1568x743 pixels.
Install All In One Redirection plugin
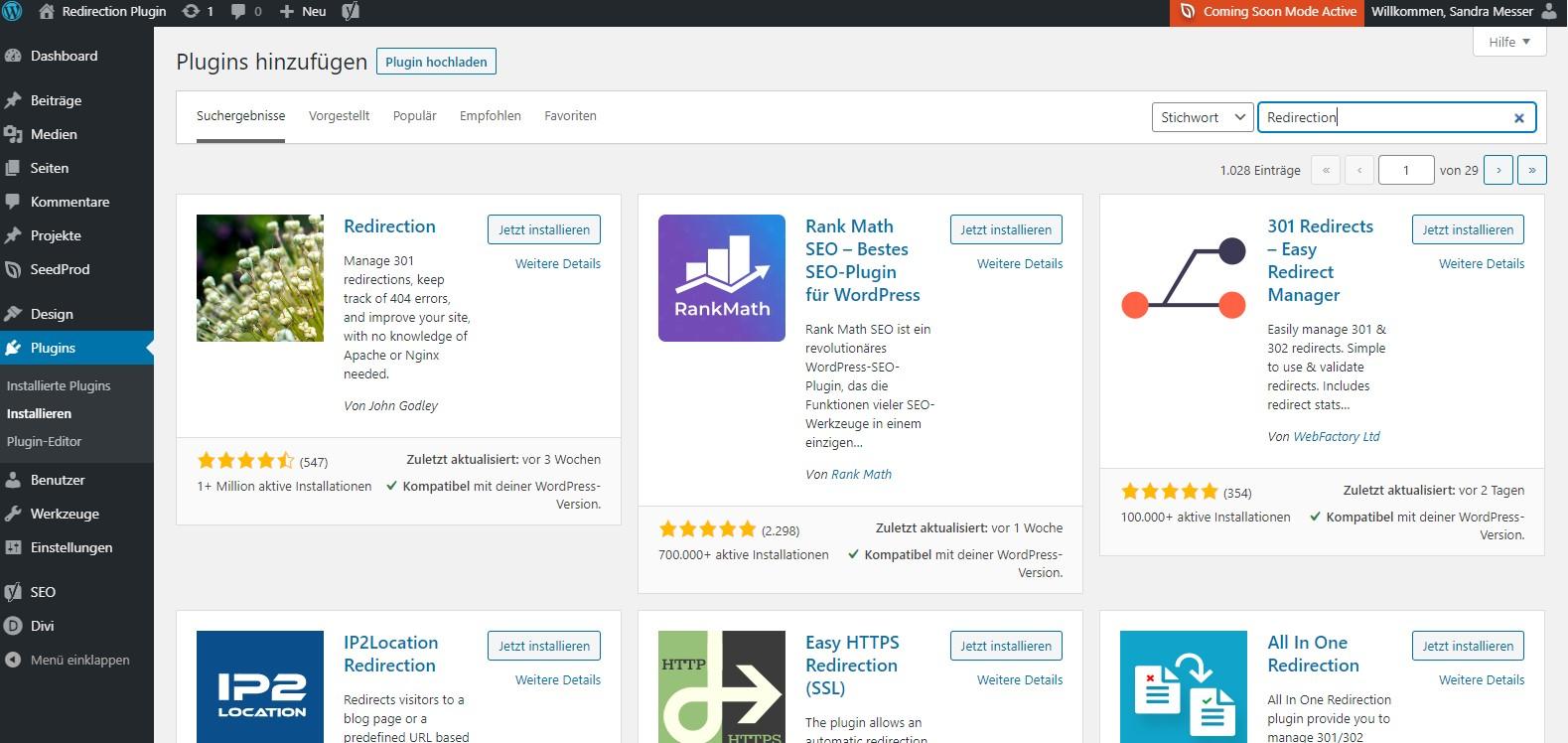[x=1468, y=646]
